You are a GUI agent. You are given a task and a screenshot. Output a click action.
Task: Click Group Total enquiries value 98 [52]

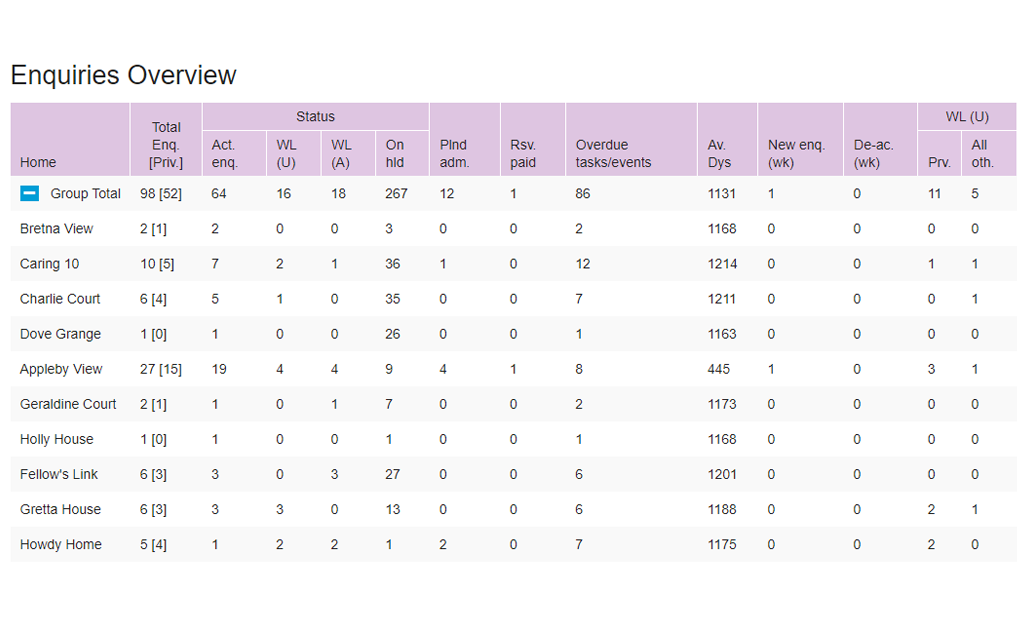pos(161,194)
